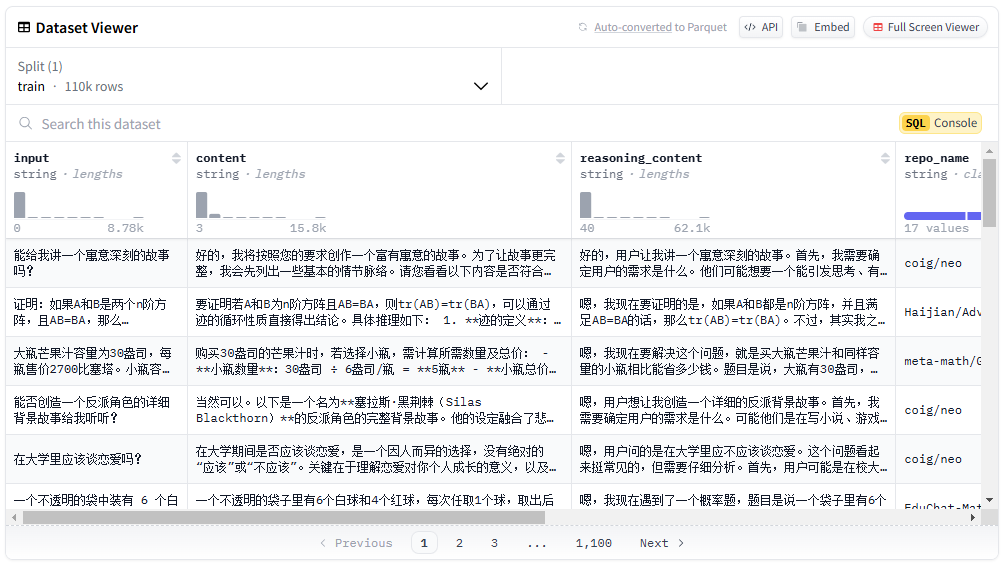The height and width of the screenshot is (565, 1004).
Task: Click the repo_name 17 values bar
Action: point(942,216)
